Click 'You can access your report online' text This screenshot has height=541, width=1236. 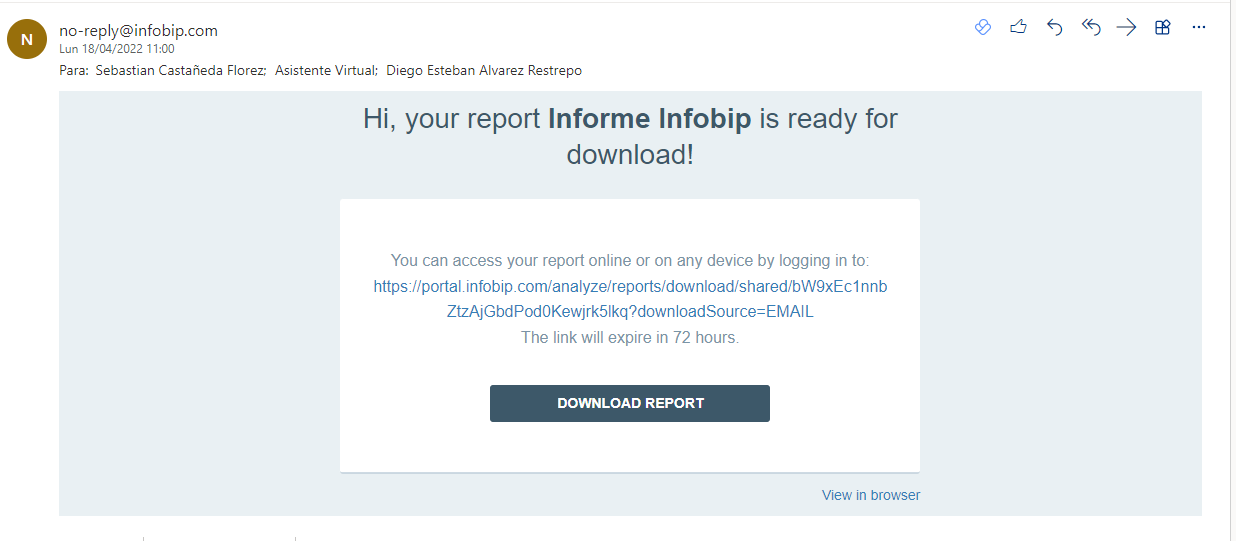click(x=629, y=261)
